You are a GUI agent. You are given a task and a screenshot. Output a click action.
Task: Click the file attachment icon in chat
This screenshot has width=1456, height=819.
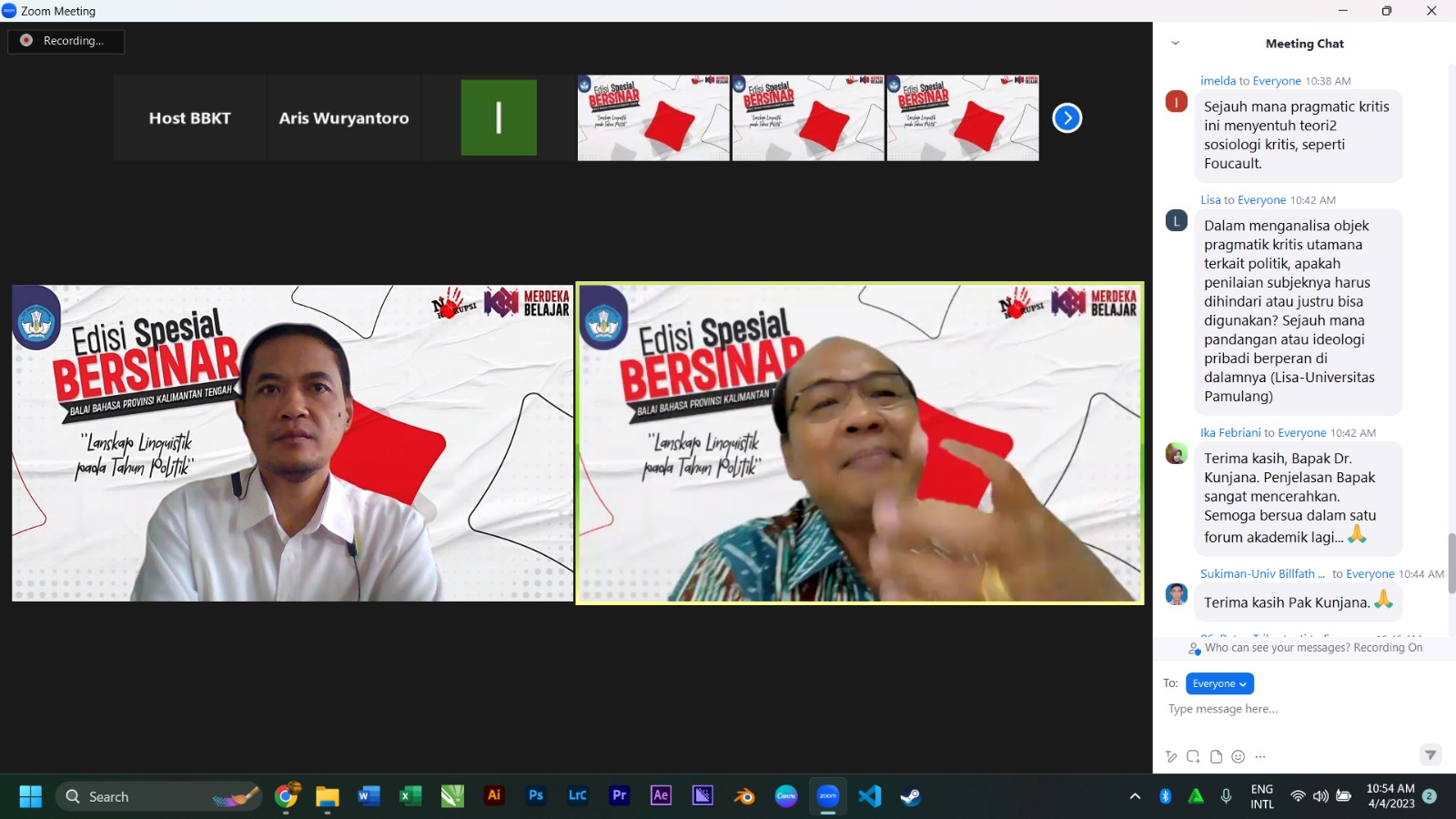pos(1216,756)
